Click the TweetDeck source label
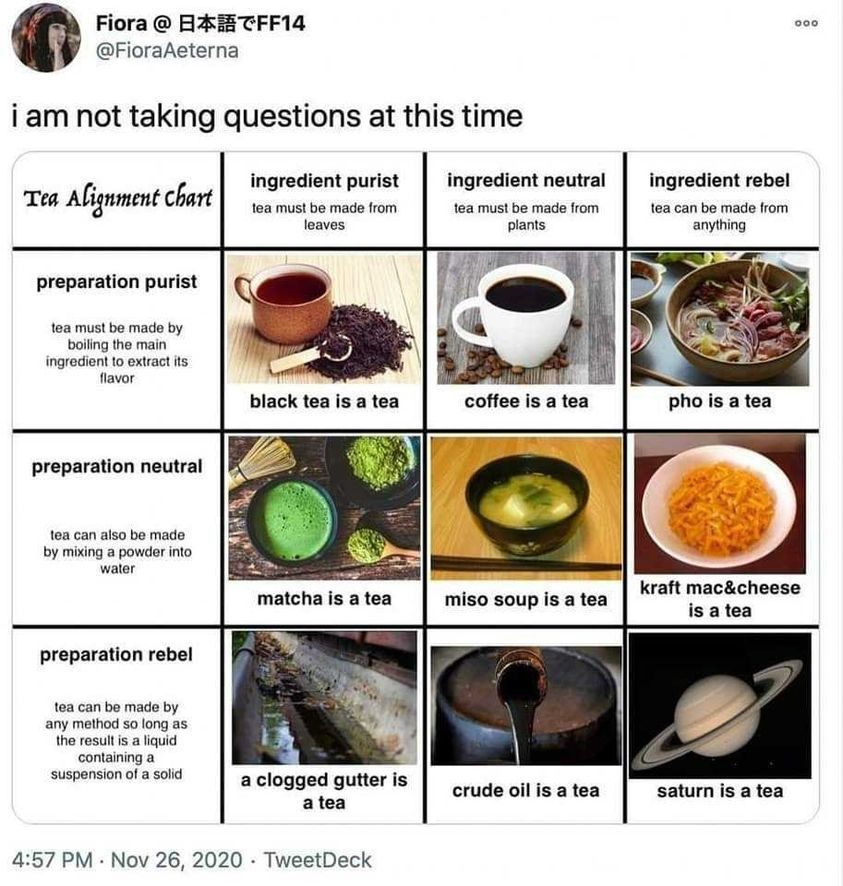843x886 pixels. 318,860
